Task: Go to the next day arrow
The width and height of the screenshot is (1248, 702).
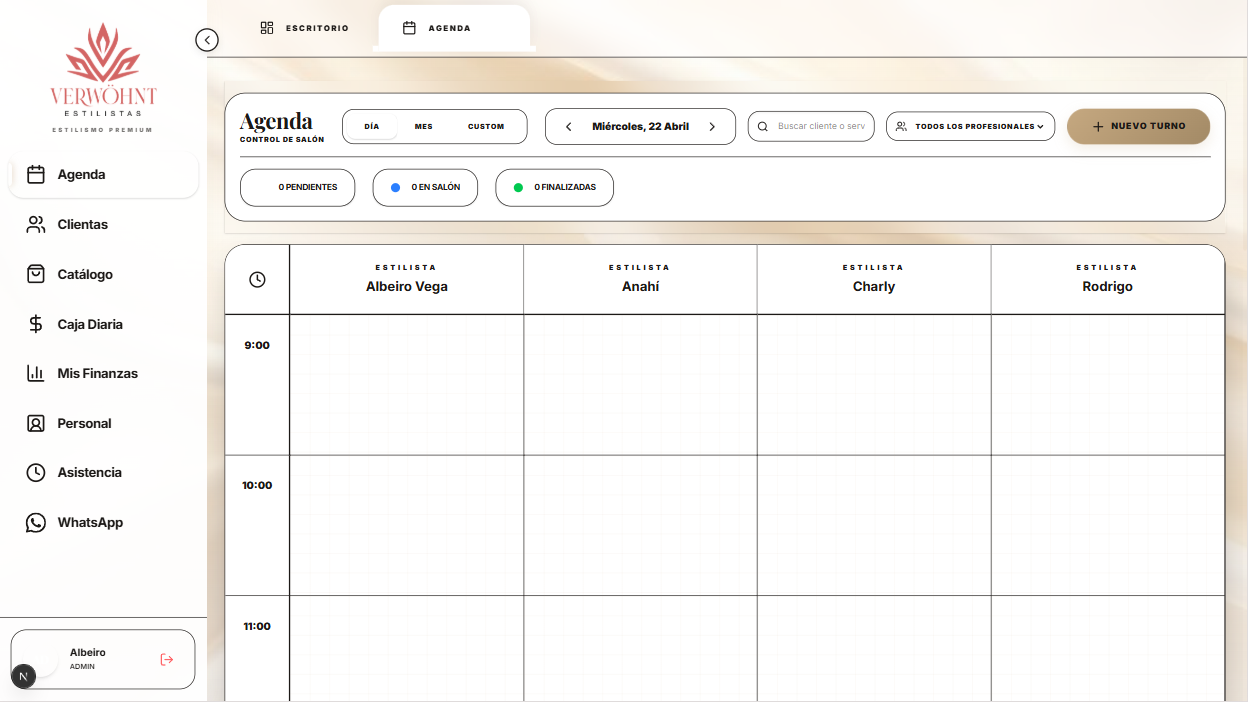Action: coord(712,127)
